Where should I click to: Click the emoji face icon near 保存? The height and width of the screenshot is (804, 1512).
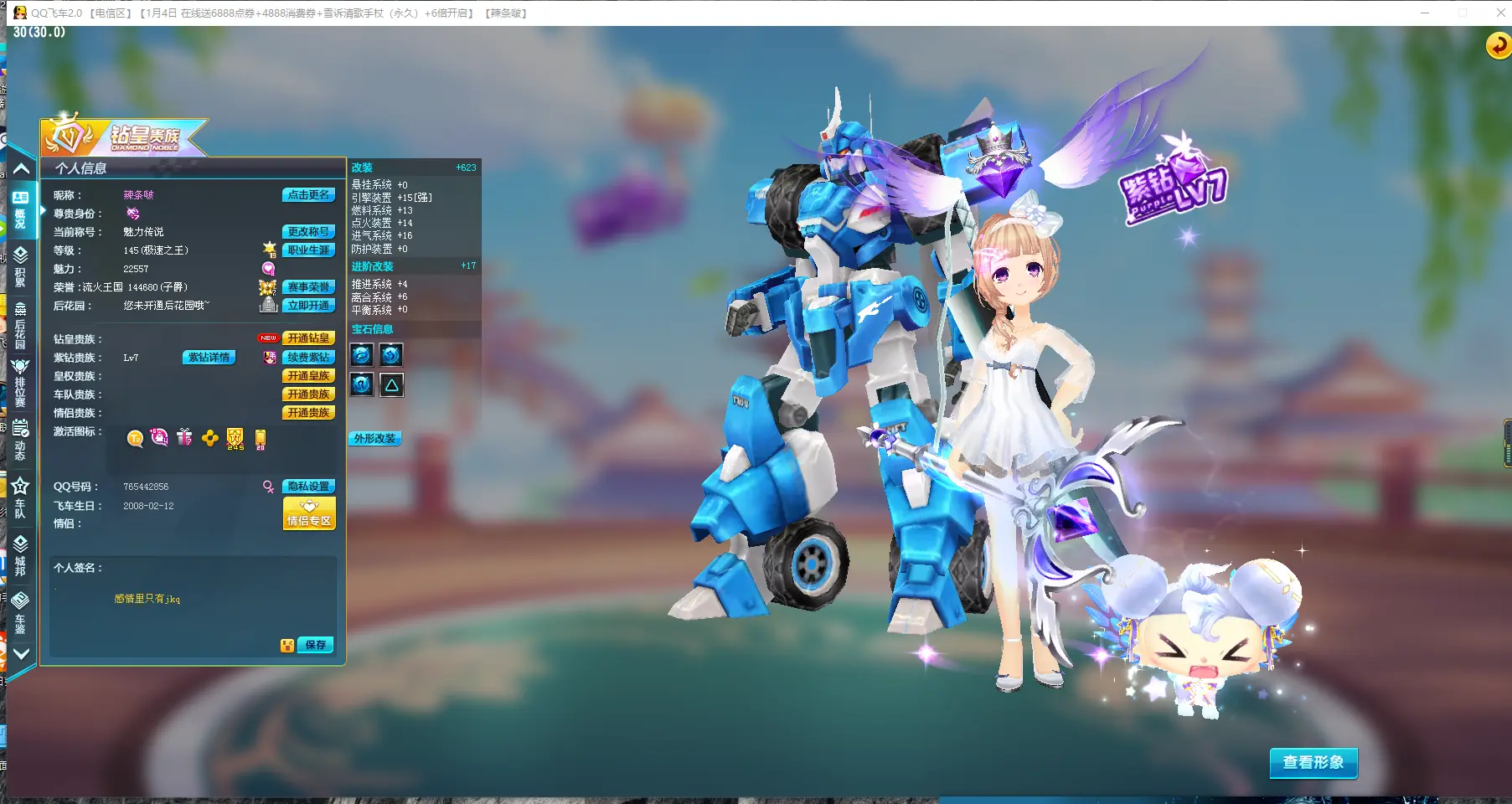pos(287,645)
